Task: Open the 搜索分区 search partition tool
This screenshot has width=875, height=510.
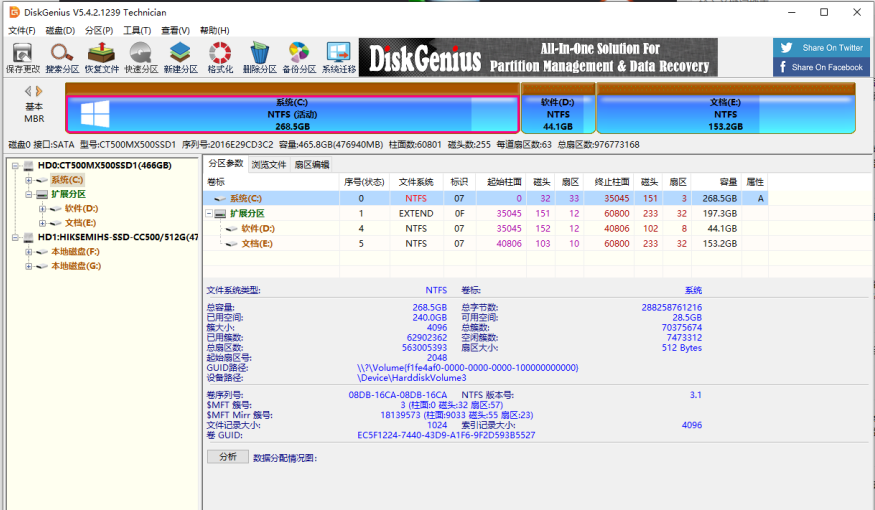Action: click(x=62, y=57)
